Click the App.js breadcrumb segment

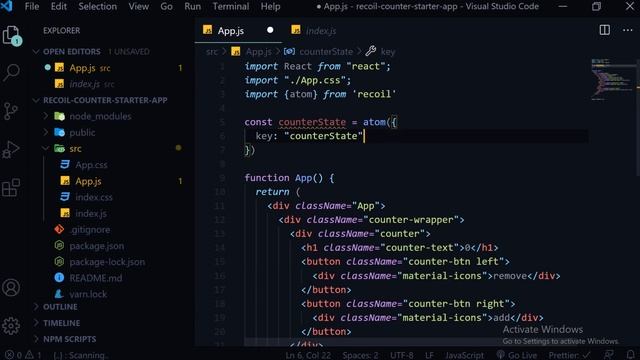pos(258,51)
